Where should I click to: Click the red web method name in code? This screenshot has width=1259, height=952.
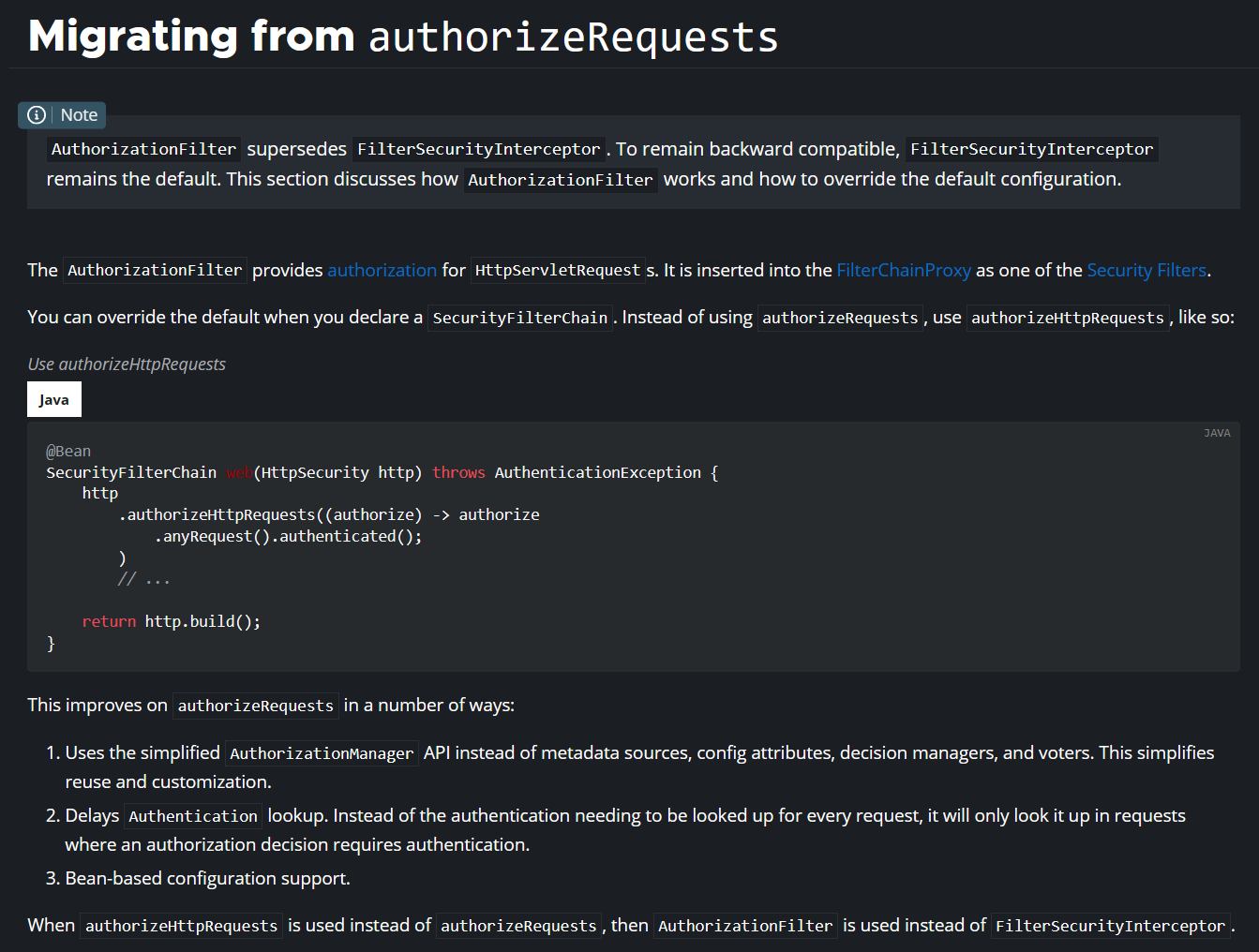pos(238,473)
